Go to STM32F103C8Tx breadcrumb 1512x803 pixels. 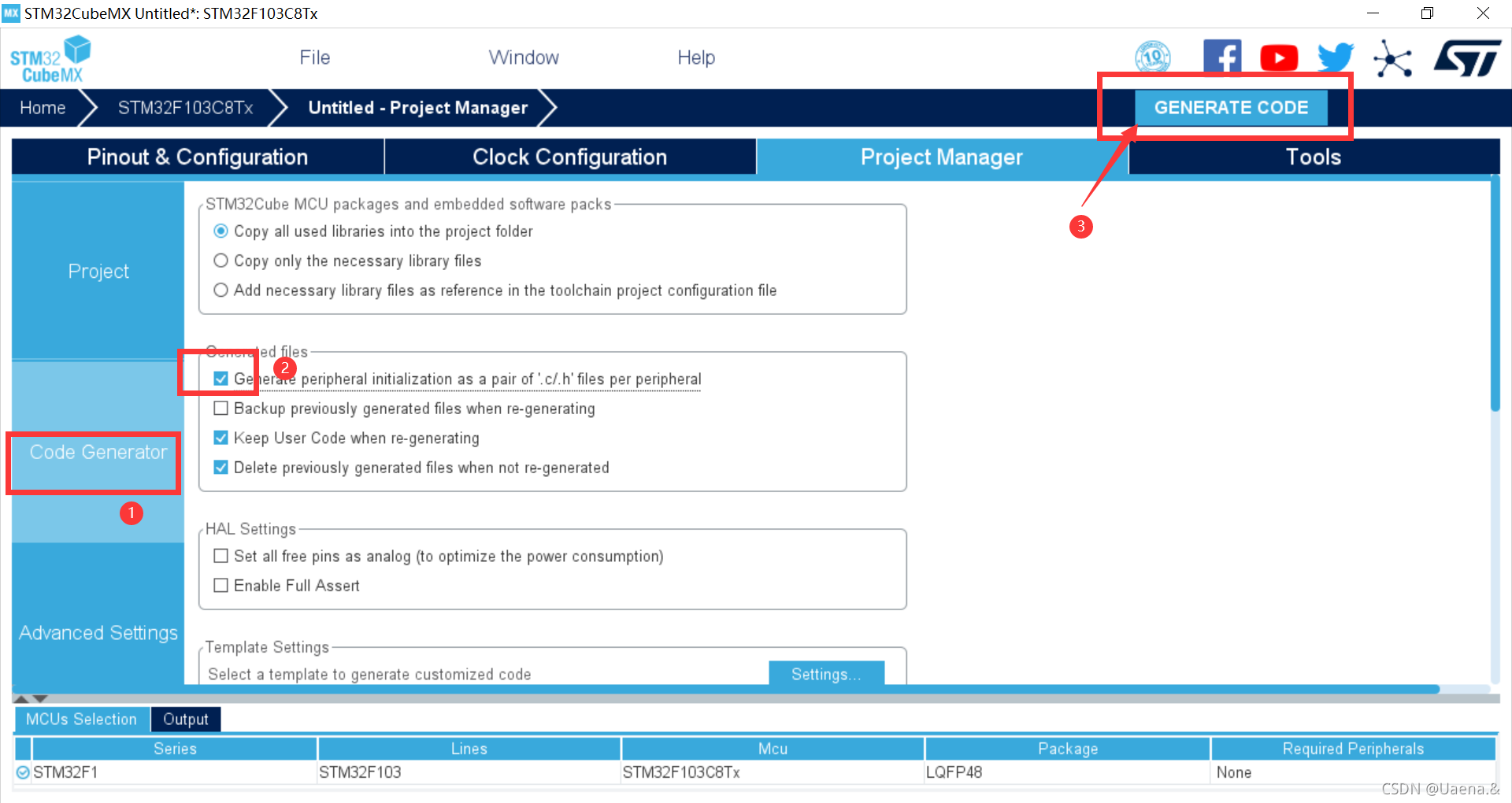186,108
